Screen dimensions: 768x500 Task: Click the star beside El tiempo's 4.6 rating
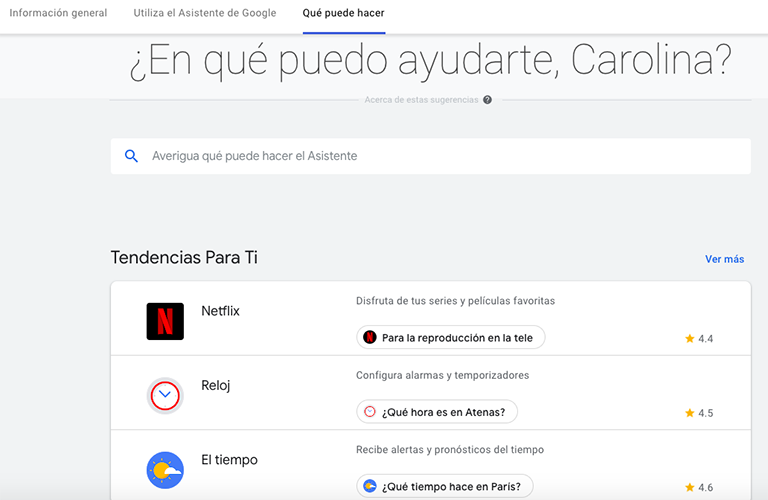689,487
